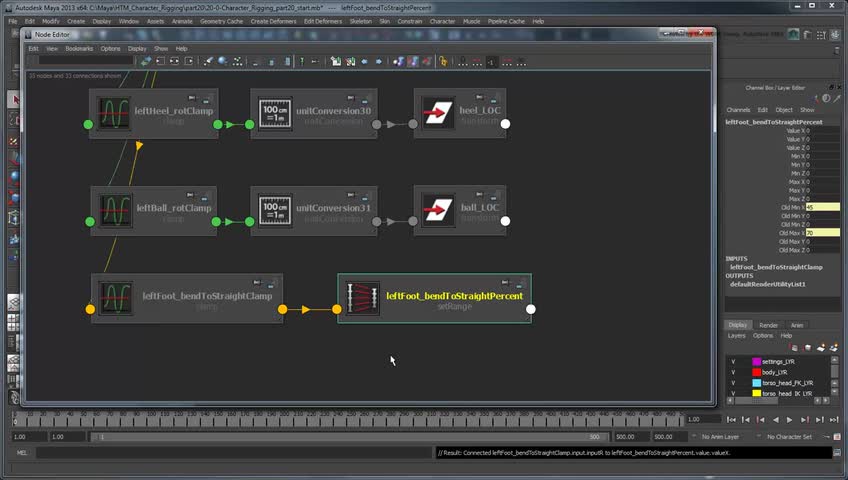Click the play backwards button

[x=776, y=419]
